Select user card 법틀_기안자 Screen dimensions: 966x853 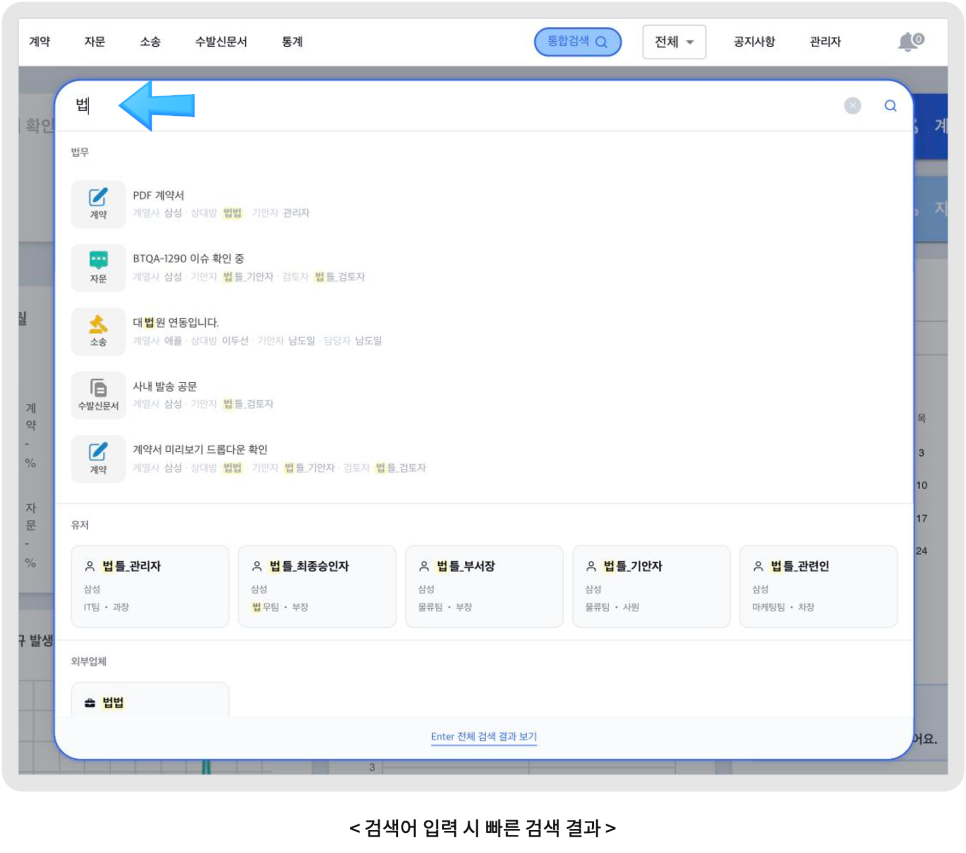coord(651,586)
